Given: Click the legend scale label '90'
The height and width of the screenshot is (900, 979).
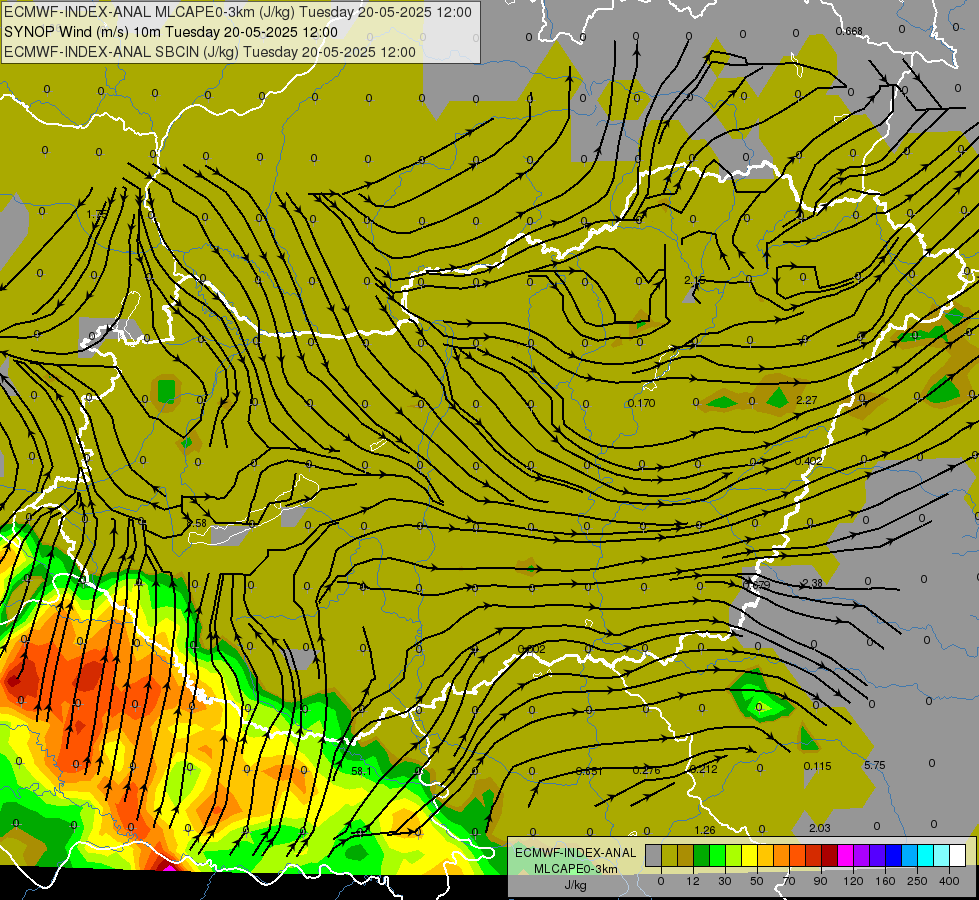Looking at the screenshot, I should click(x=820, y=881).
